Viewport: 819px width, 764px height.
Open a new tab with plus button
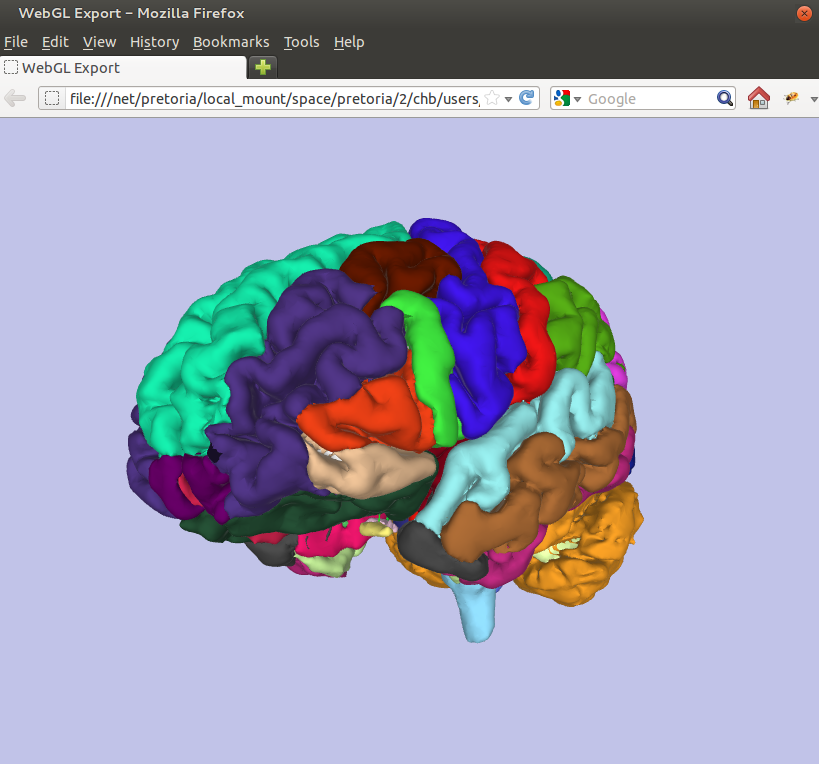click(x=262, y=67)
